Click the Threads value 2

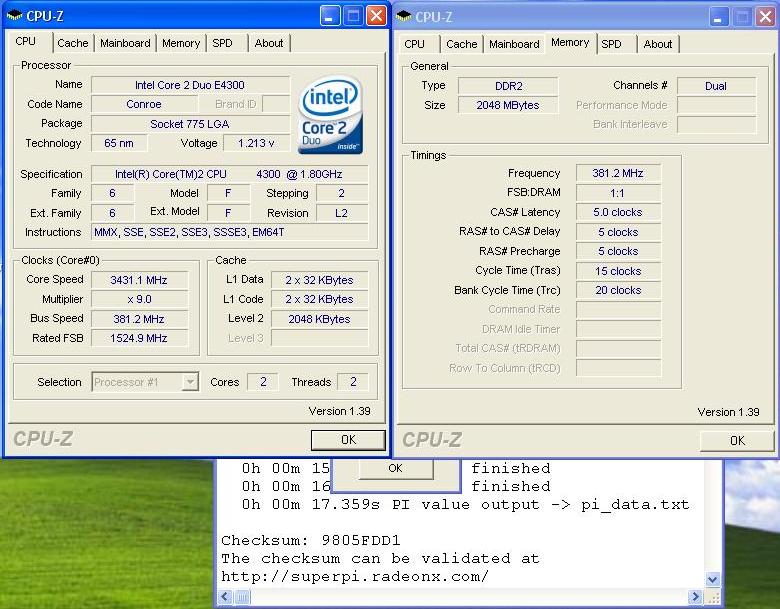pos(353,382)
